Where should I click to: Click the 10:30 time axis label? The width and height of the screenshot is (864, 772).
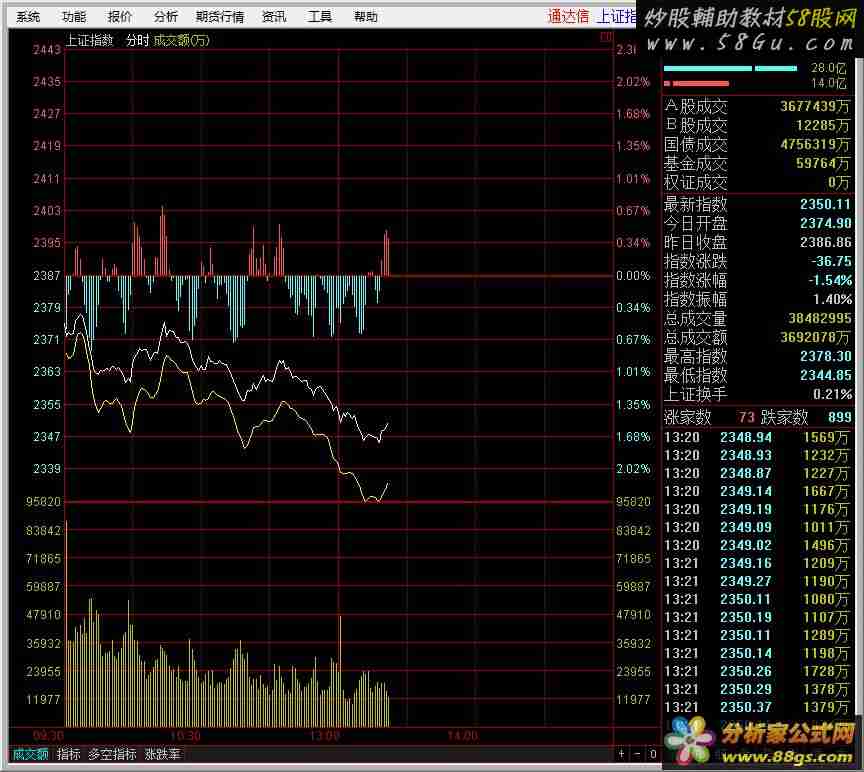pyautogui.click(x=185, y=736)
